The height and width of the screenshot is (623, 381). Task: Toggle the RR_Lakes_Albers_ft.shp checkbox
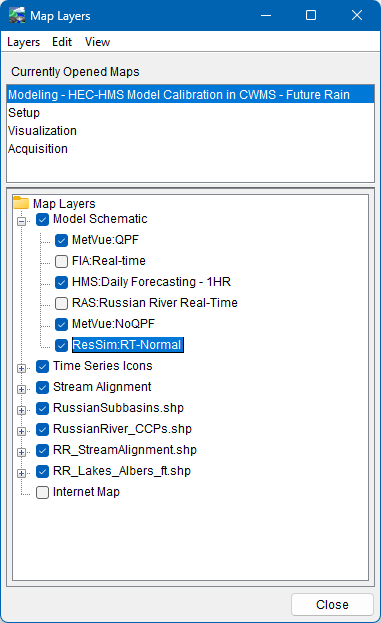pos(43,471)
